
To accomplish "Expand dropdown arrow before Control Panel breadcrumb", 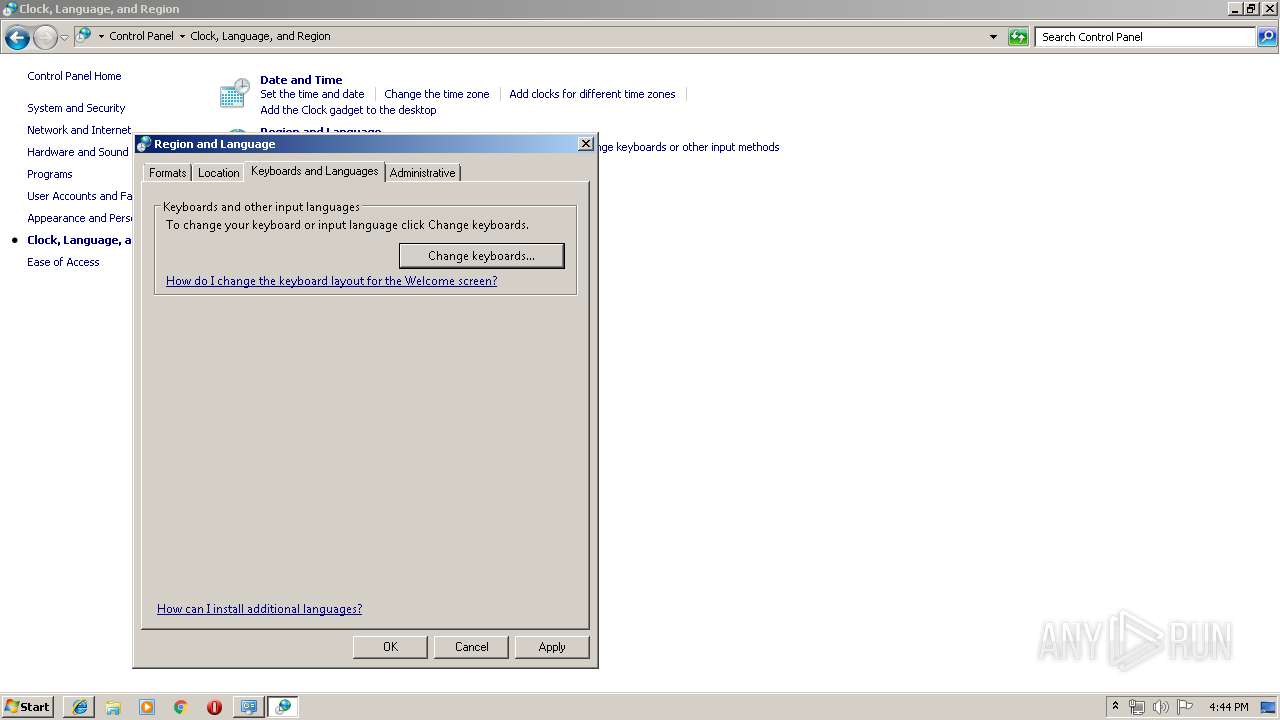I will (x=101, y=36).
